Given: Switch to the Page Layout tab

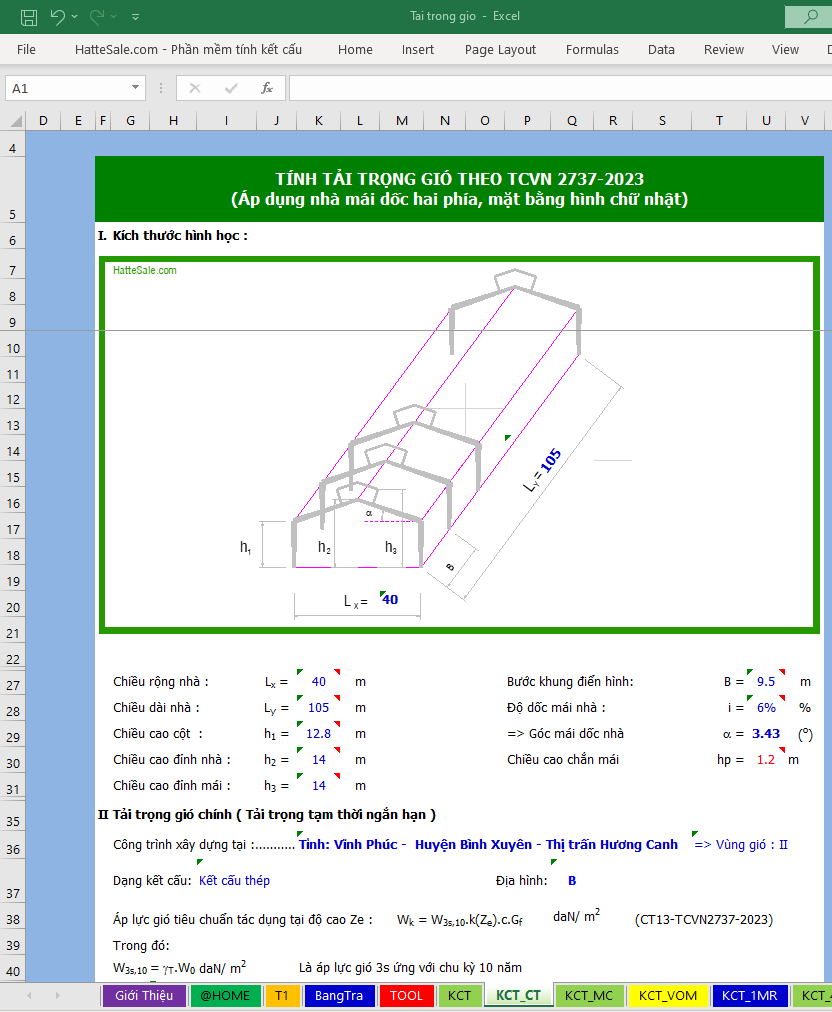Looking at the screenshot, I should (500, 50).
